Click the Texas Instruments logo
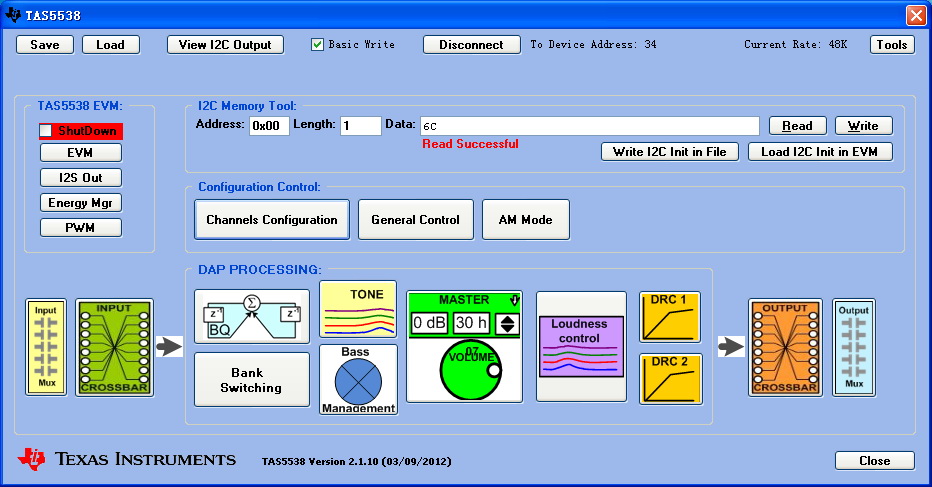Viewport: 932px width, 487px height. click(127, 459)
